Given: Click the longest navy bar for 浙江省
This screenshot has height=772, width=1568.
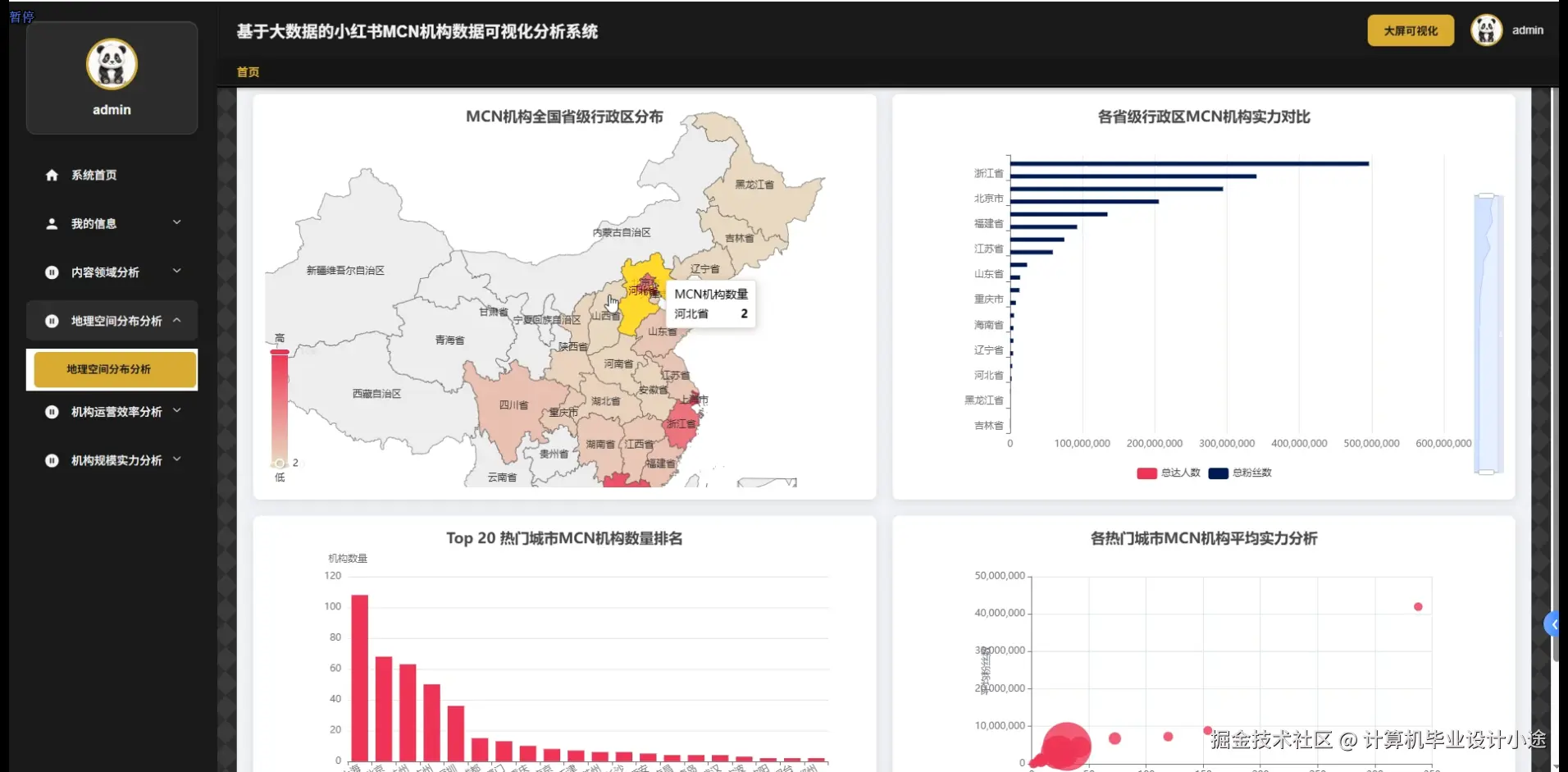Looking at the screenshot, I should 1189,164.
